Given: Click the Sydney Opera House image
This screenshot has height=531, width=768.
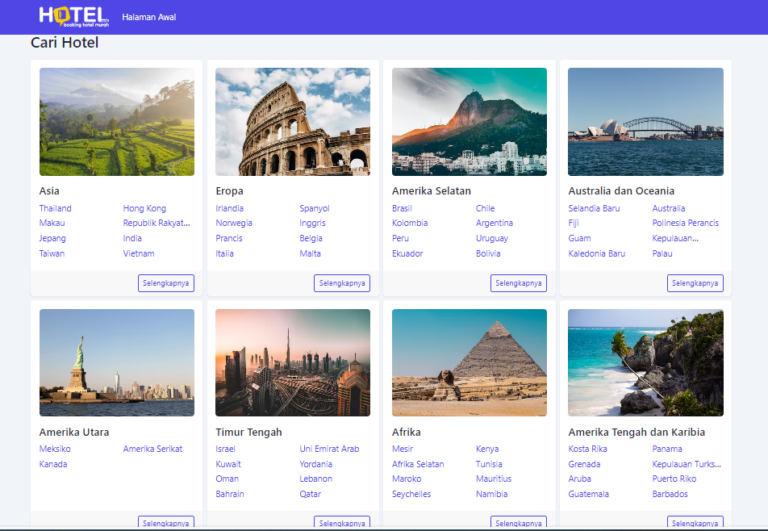Looking at the screenshot, I should [645, 122].
